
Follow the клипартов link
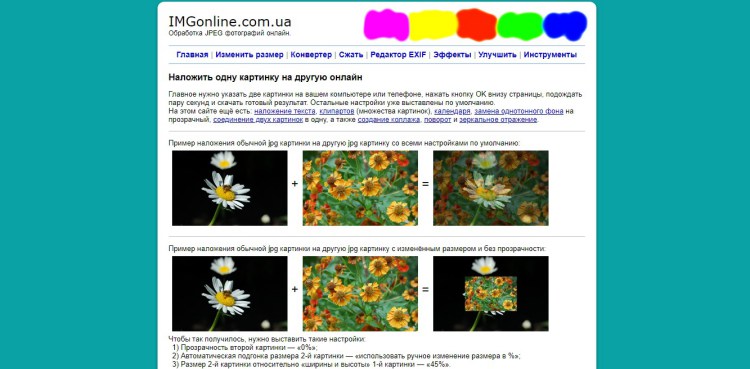click(337, 111)
